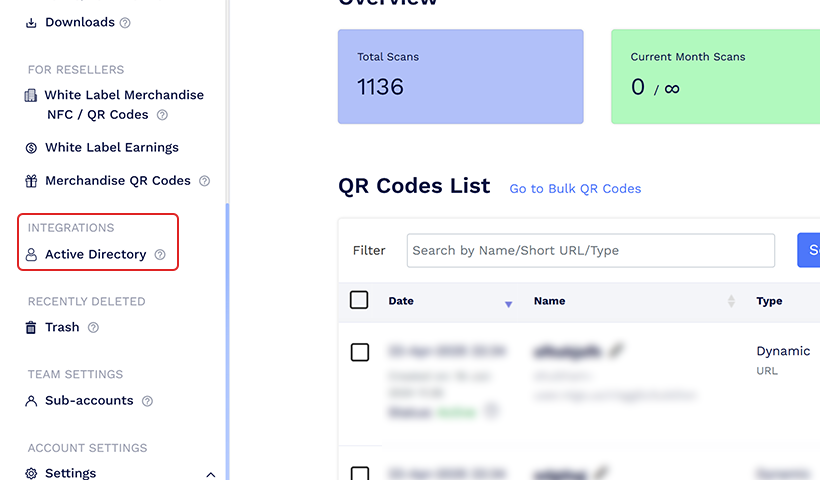Open the White Label Earnings page
The height and width of the screenshot is (480, 820).
112,147
